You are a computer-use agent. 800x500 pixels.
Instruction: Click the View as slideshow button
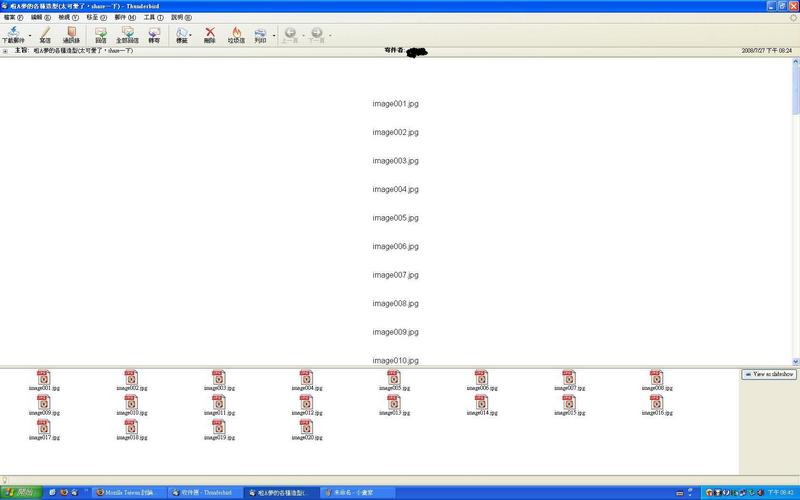point(769,374)
